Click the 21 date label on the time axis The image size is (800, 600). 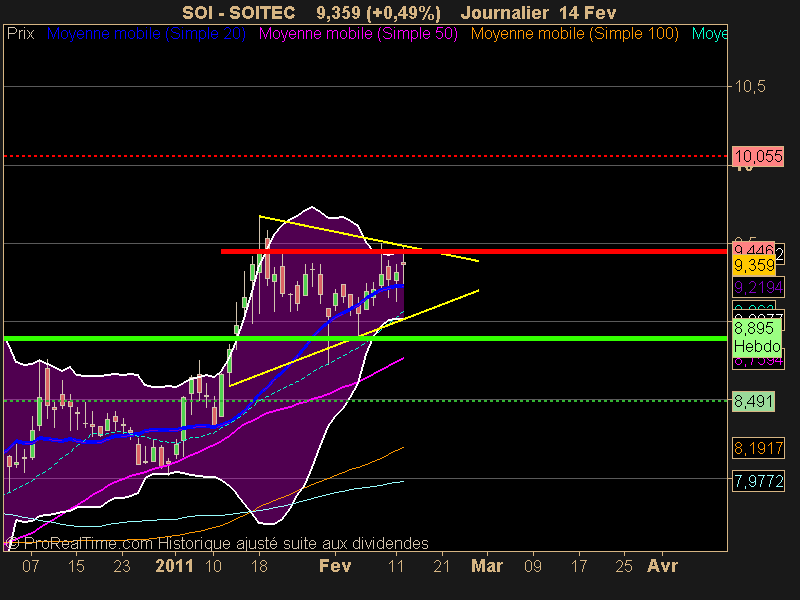tap(442, 566)
